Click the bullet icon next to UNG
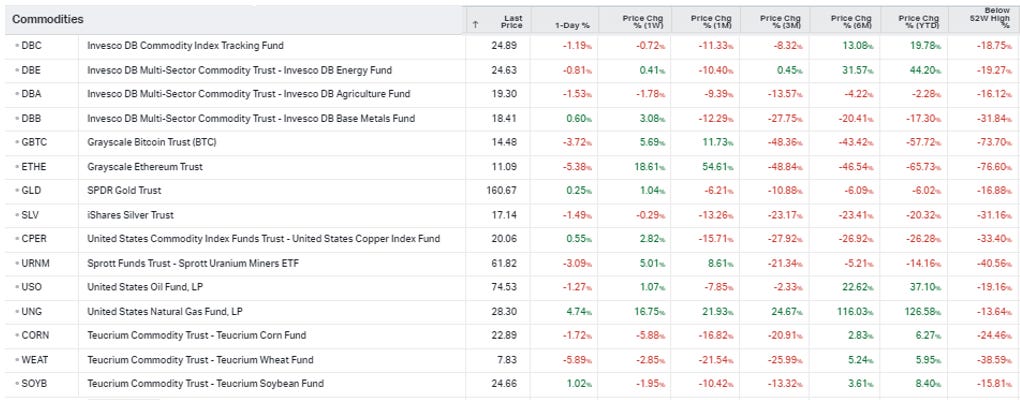 pyautogui.click(x=16, y=311)
